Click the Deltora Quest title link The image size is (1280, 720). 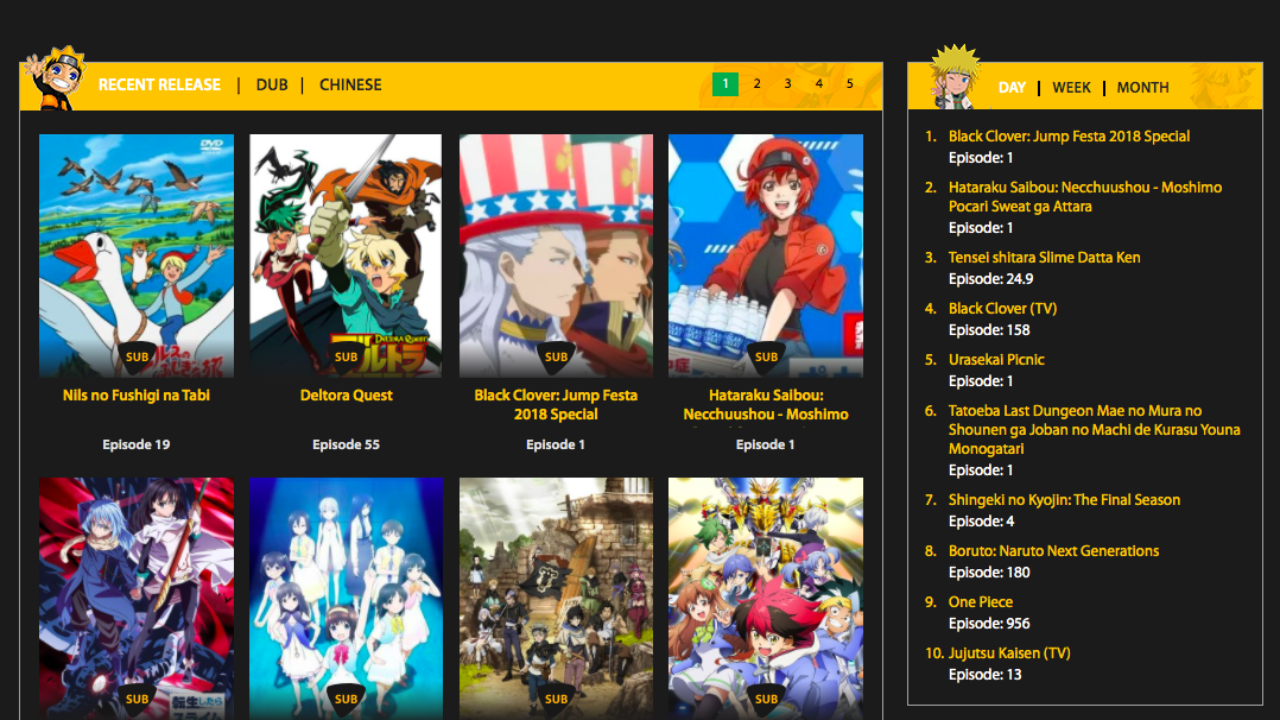click(346, 396)
